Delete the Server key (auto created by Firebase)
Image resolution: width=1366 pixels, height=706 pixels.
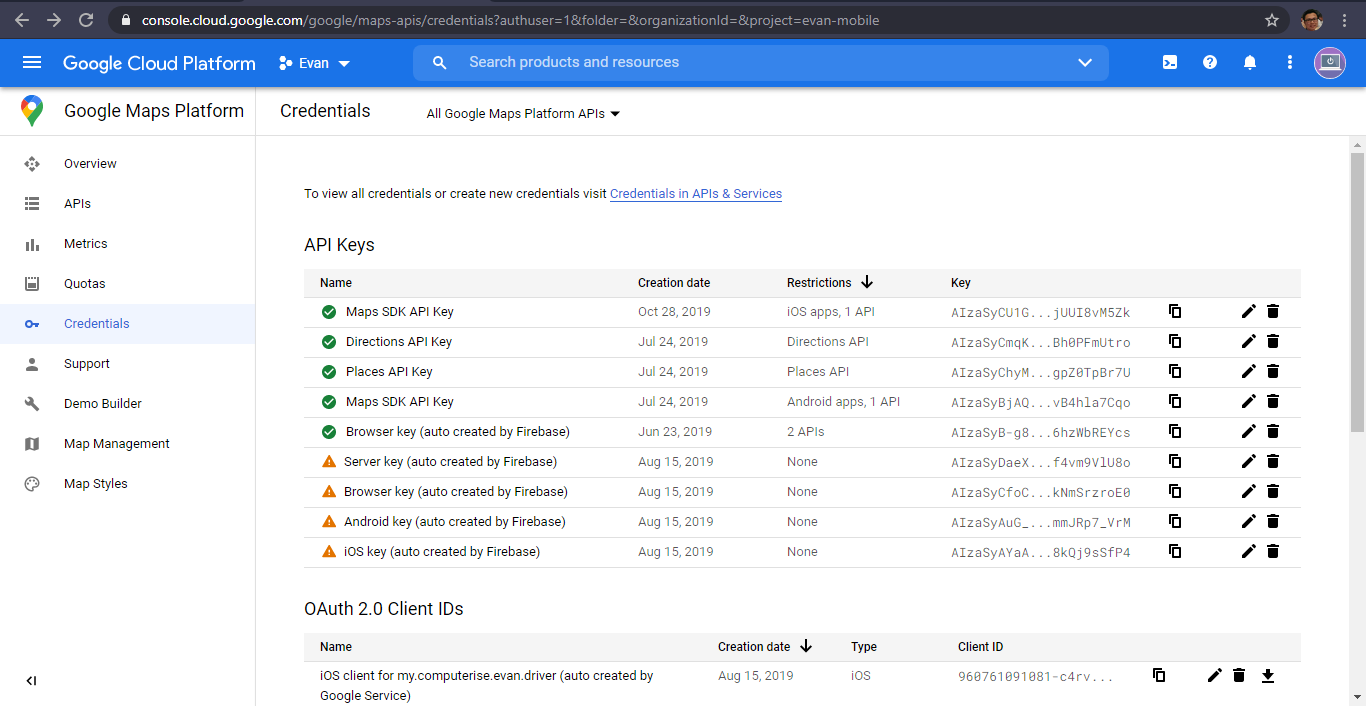(1273, 462)
